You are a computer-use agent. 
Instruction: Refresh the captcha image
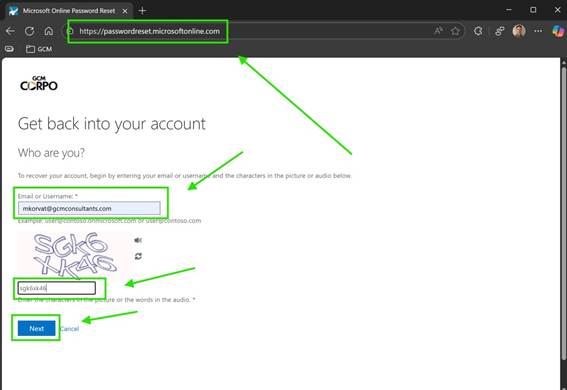(x=138, y=256)
